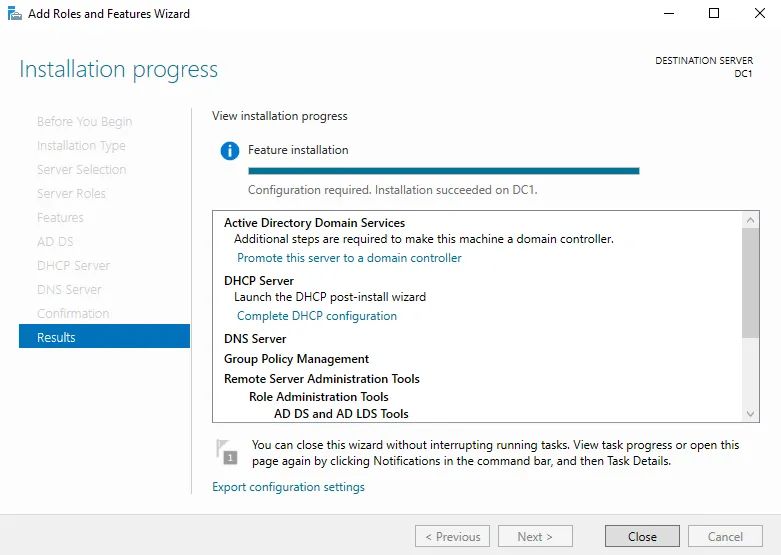This screenshot has height=555, width=781.
Task: Click Export configuration settings link
Action: tap(288, 487)
